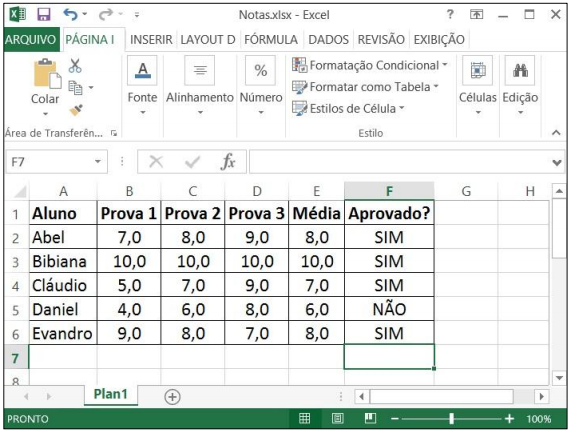Add a new sheet with plus icon
The height and width of the screenshot is (432, 570).
tap(172, 397)
